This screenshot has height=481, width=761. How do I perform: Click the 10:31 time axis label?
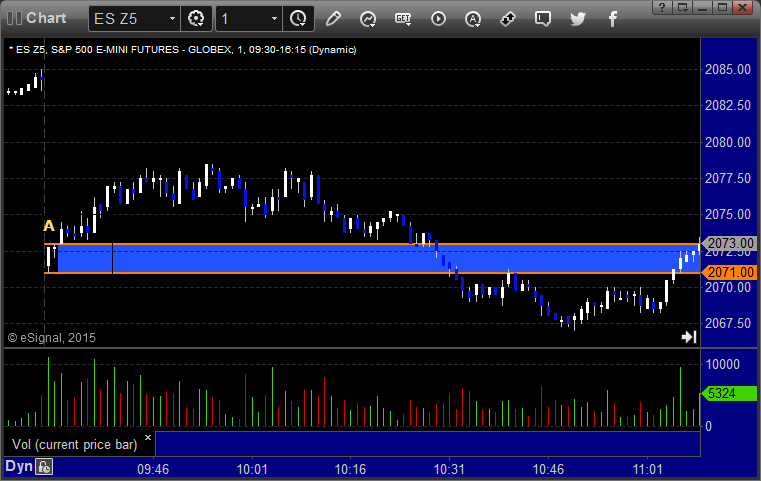point(449,469)
